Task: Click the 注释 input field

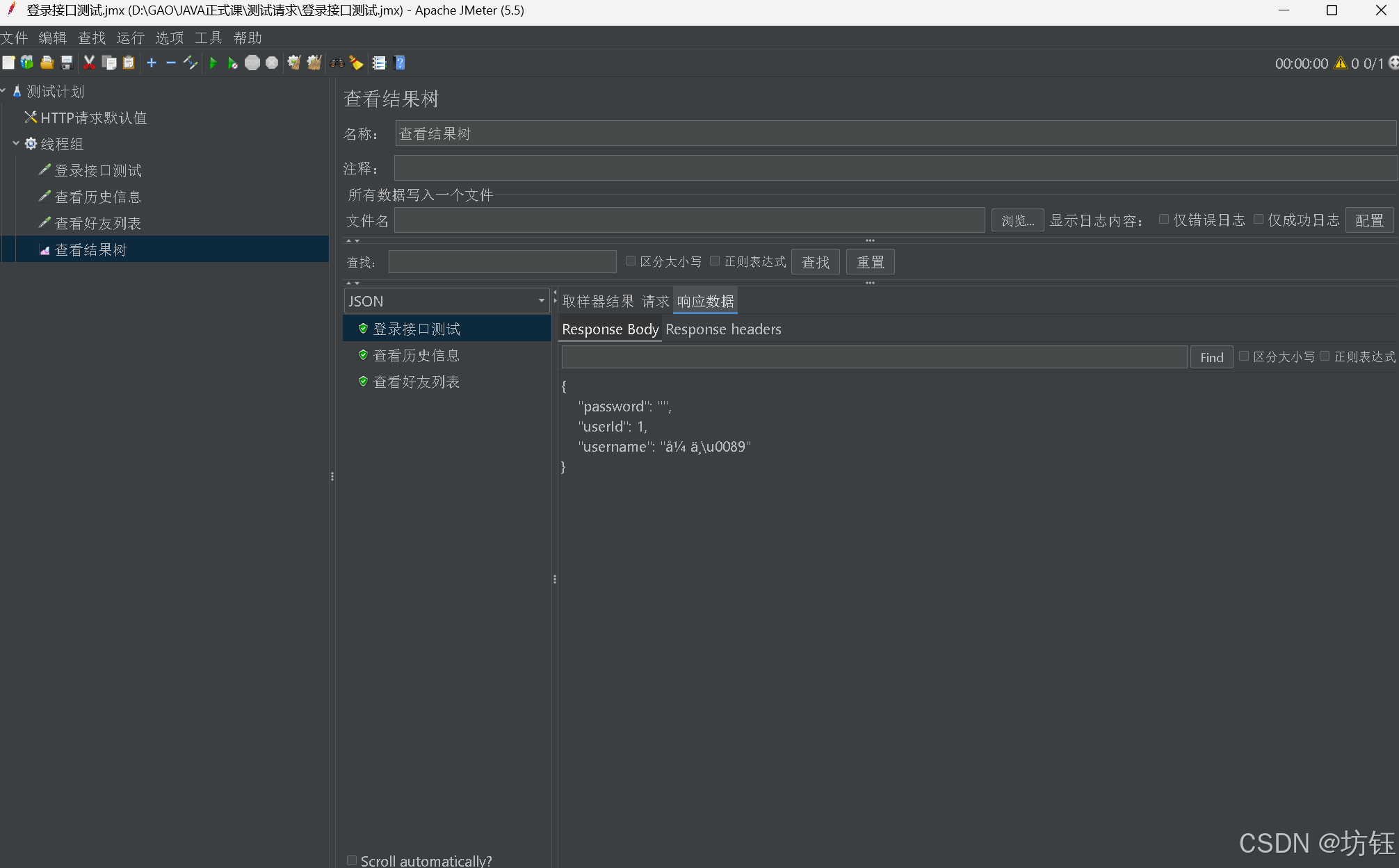Action: coord(896,168)
